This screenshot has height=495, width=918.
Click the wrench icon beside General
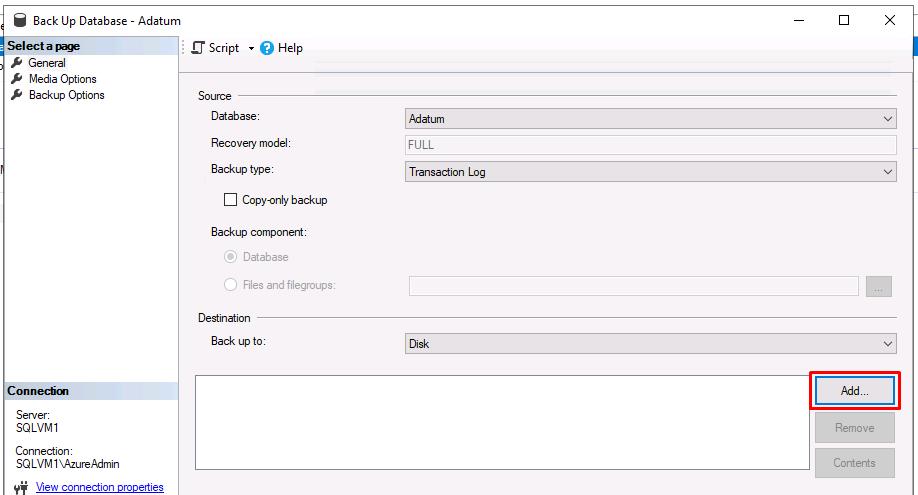[x=17, y=62]
